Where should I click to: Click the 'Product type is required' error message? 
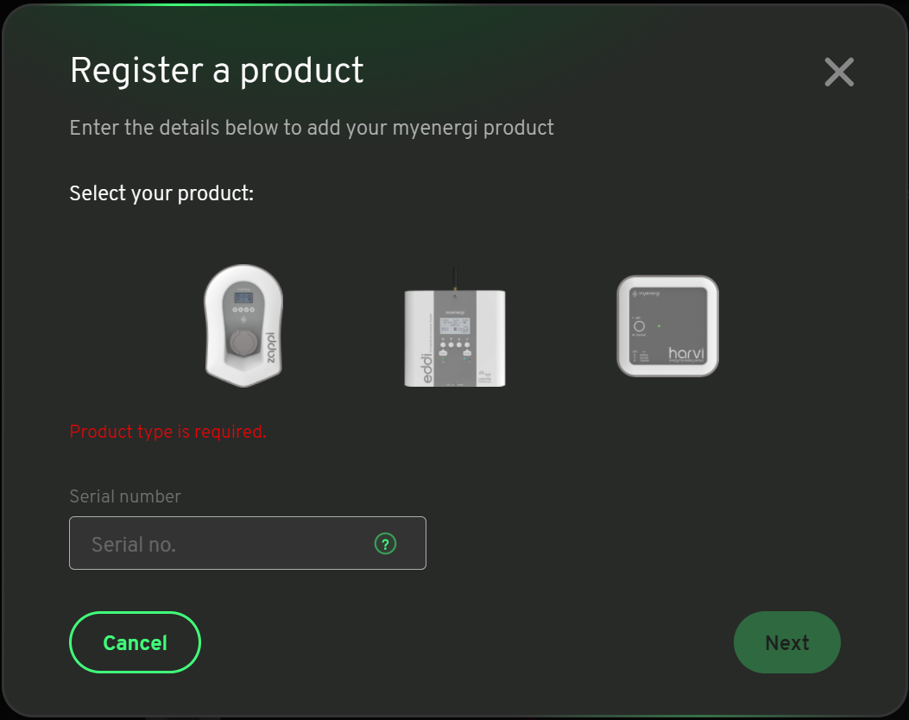[168, 432]
